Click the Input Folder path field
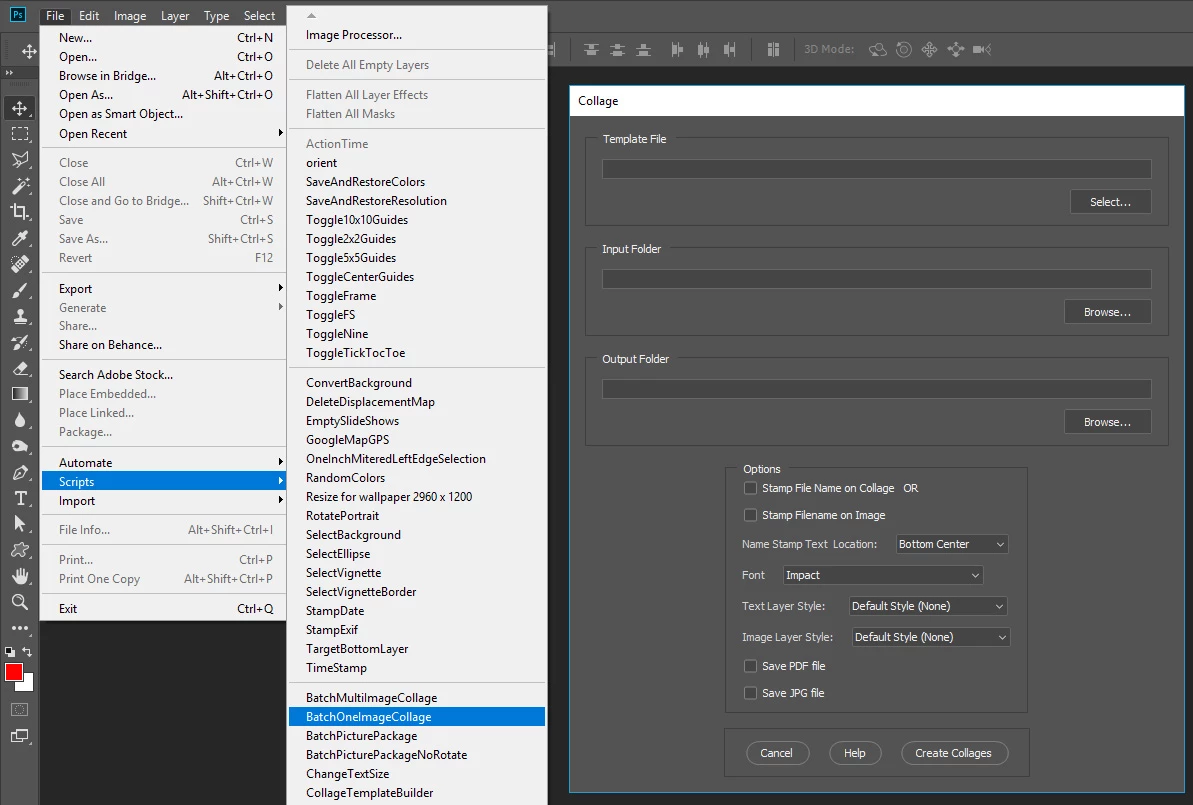The width and height of the screenshot is (1193, 805). point(876,279)
